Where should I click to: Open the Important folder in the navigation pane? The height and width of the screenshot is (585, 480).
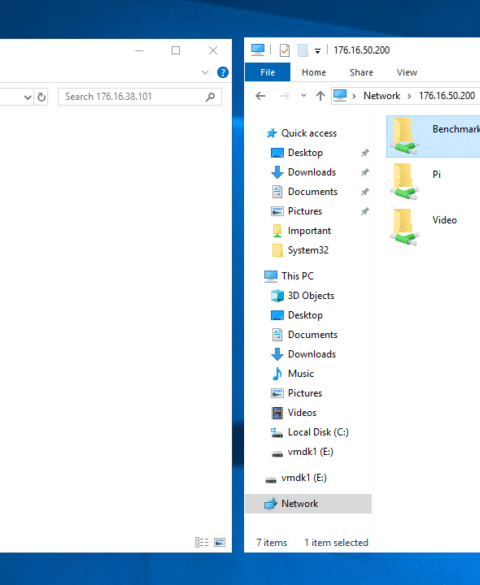pos(309,231)
